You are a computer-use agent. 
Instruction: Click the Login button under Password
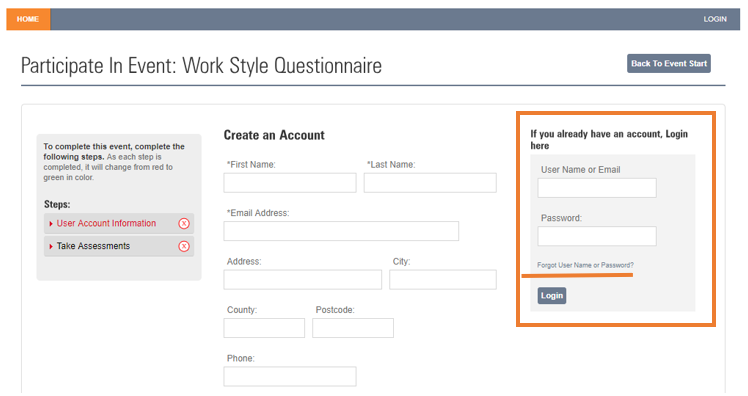(552, 295)
